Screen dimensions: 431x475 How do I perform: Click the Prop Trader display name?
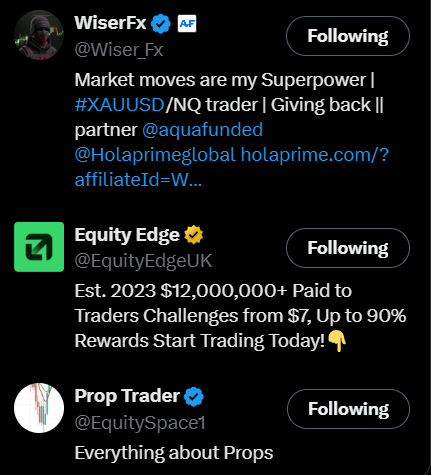127,396
